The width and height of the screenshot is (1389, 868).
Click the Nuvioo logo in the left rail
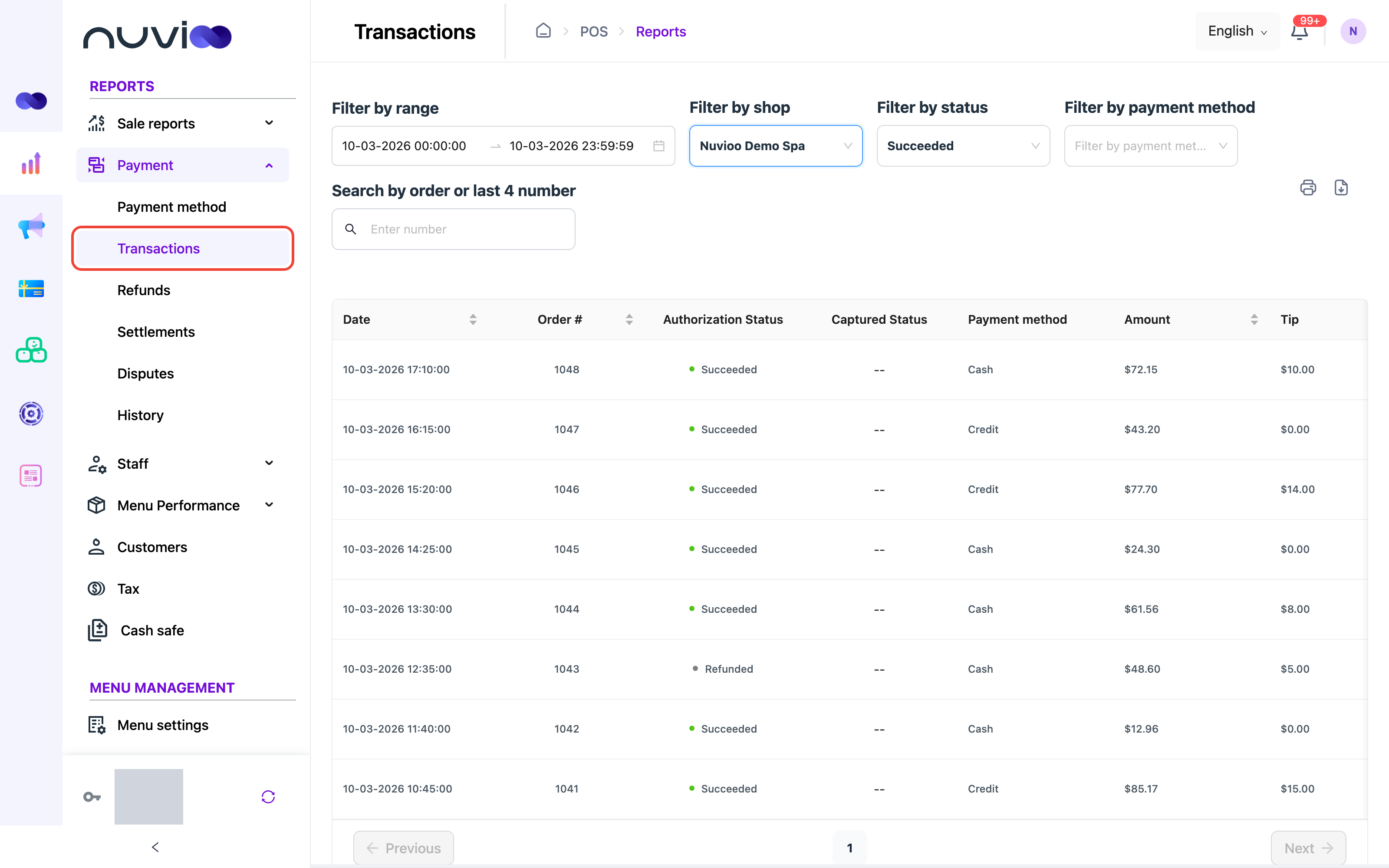point(31,101)
